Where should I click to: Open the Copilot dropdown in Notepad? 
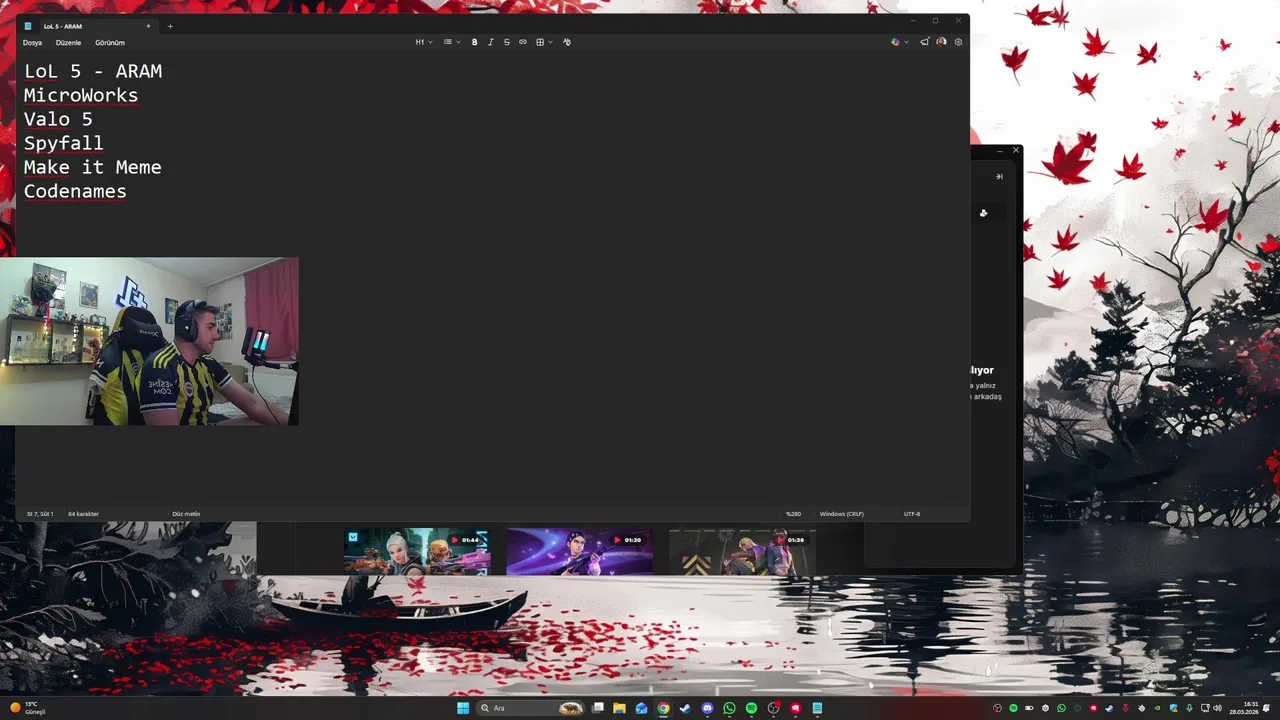pyautogui.click(x=900, y=42)
